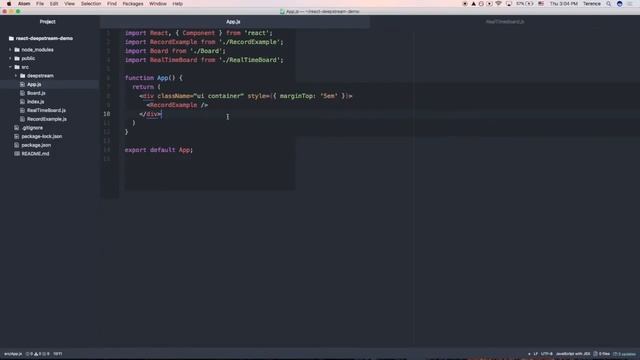This screenshot has width=640, height=360.
Task: Click line number 10 in gutter
Action: click(x=107, y=114)
